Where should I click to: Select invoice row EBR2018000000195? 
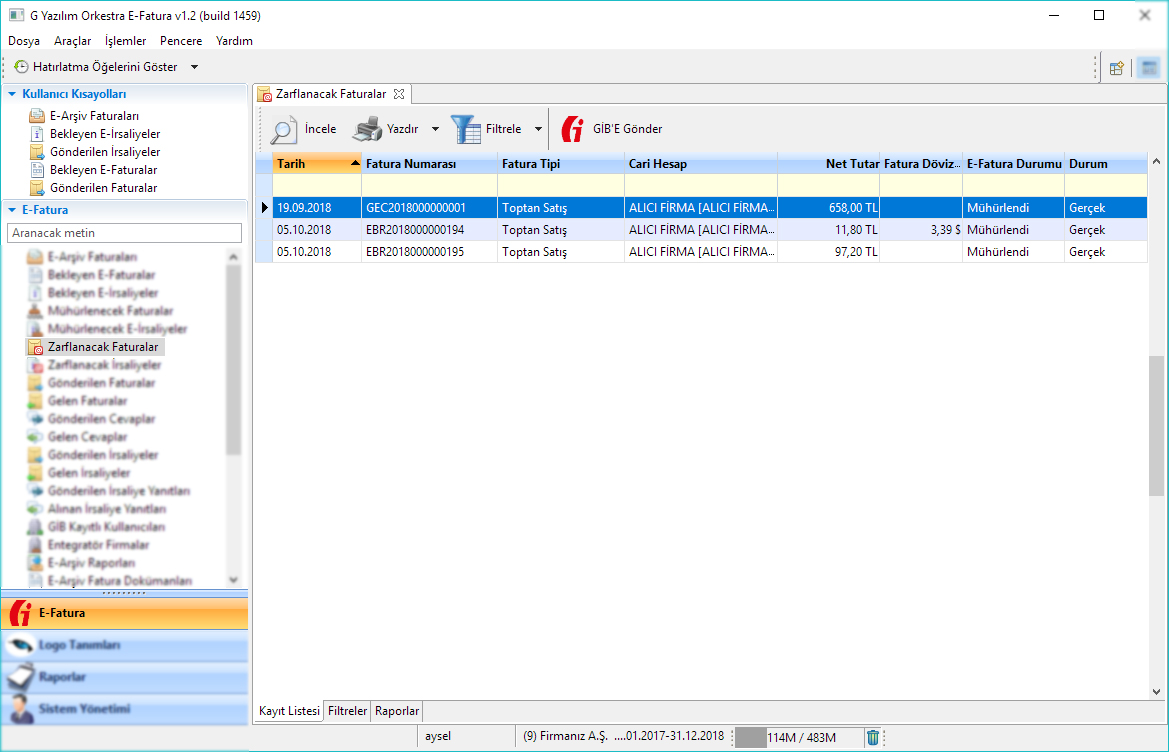[415, 252]
